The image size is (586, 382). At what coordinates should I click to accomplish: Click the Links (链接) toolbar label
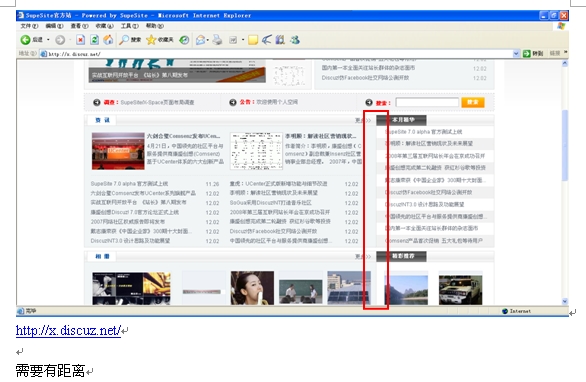point(555,53)
